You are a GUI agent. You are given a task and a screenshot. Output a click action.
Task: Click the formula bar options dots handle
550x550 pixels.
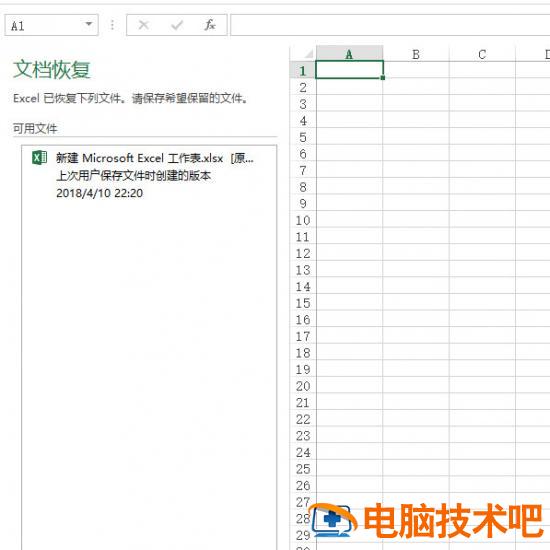tap(112, 25)
